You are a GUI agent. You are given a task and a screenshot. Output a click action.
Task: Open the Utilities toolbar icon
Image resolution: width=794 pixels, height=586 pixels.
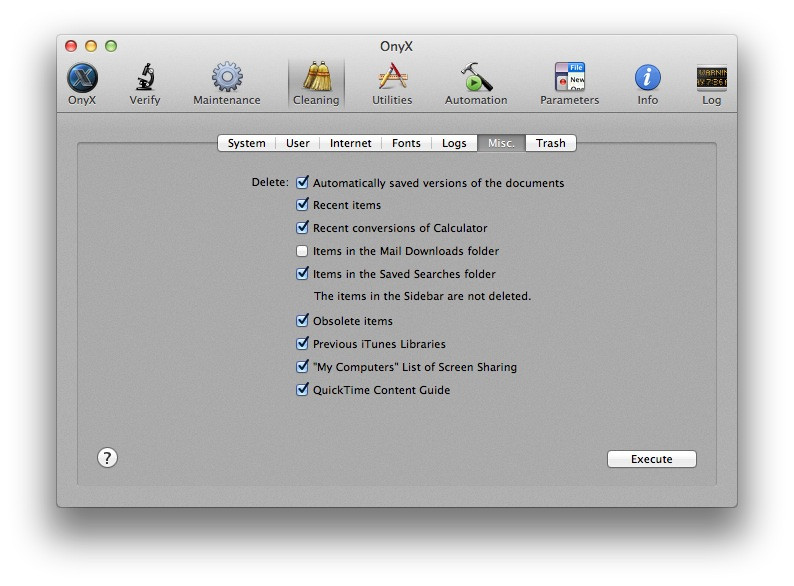click(392, 84)
